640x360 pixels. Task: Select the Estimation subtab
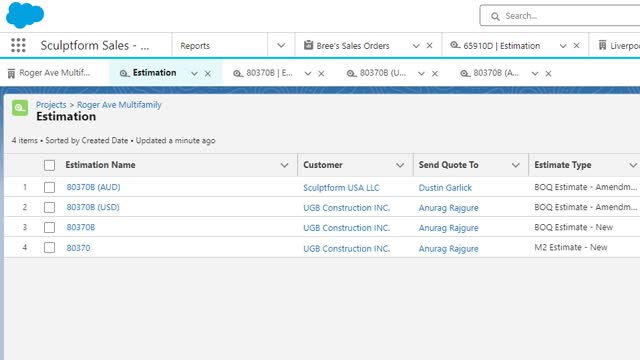pos(155,73)
